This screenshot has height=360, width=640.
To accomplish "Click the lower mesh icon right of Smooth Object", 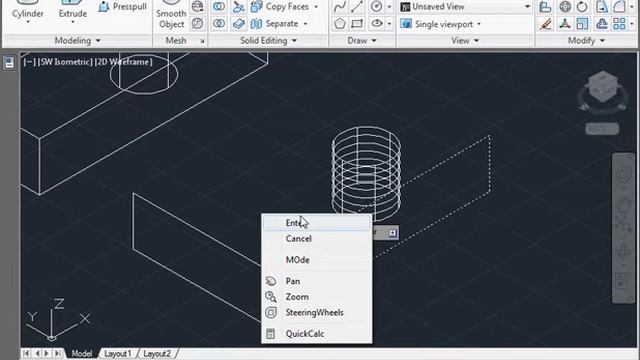I will coord(198,23).
